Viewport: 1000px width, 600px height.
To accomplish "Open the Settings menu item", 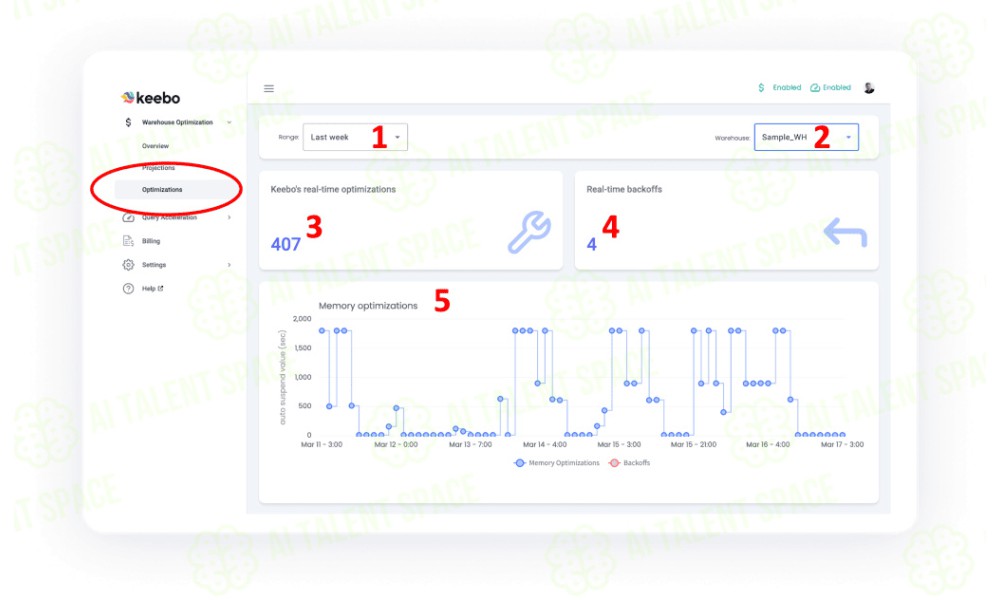I will click(154, 265).
